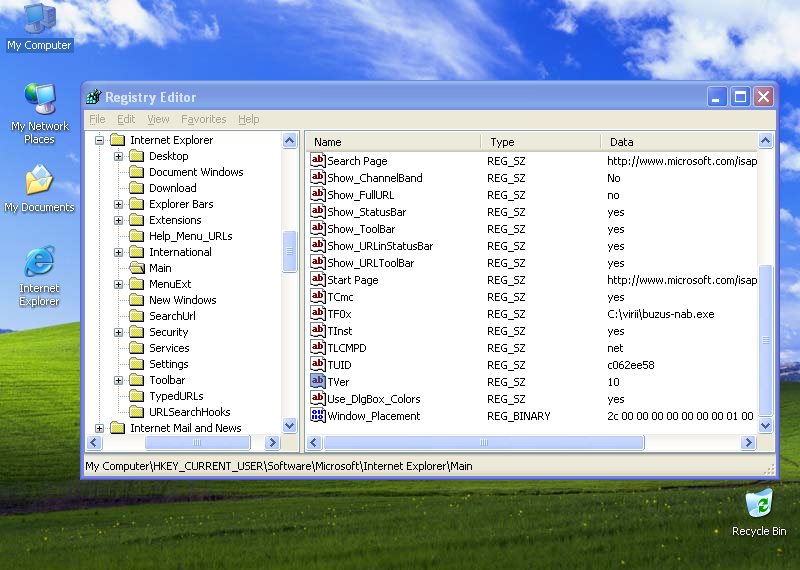
Task: Click the Show_StatusBar value icon
Action: click(x=318, y=211)
